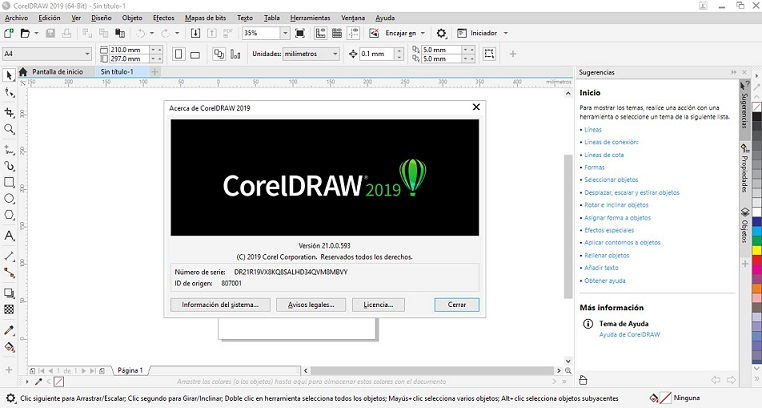Choose the Drop Shadow tool
This screenshot has width=762, height=408.
point(9,293)
